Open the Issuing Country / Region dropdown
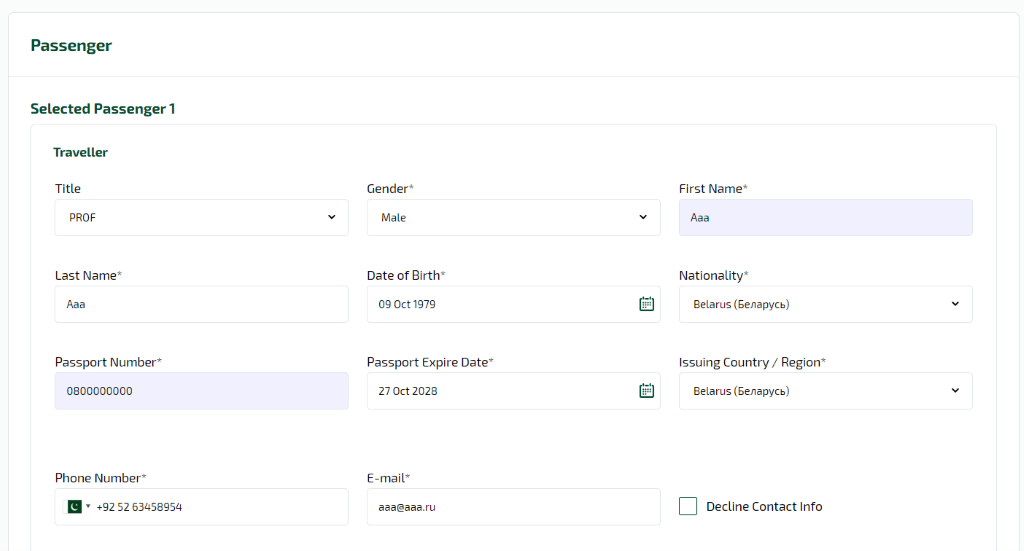The image size is (1024, 551). 825,391
